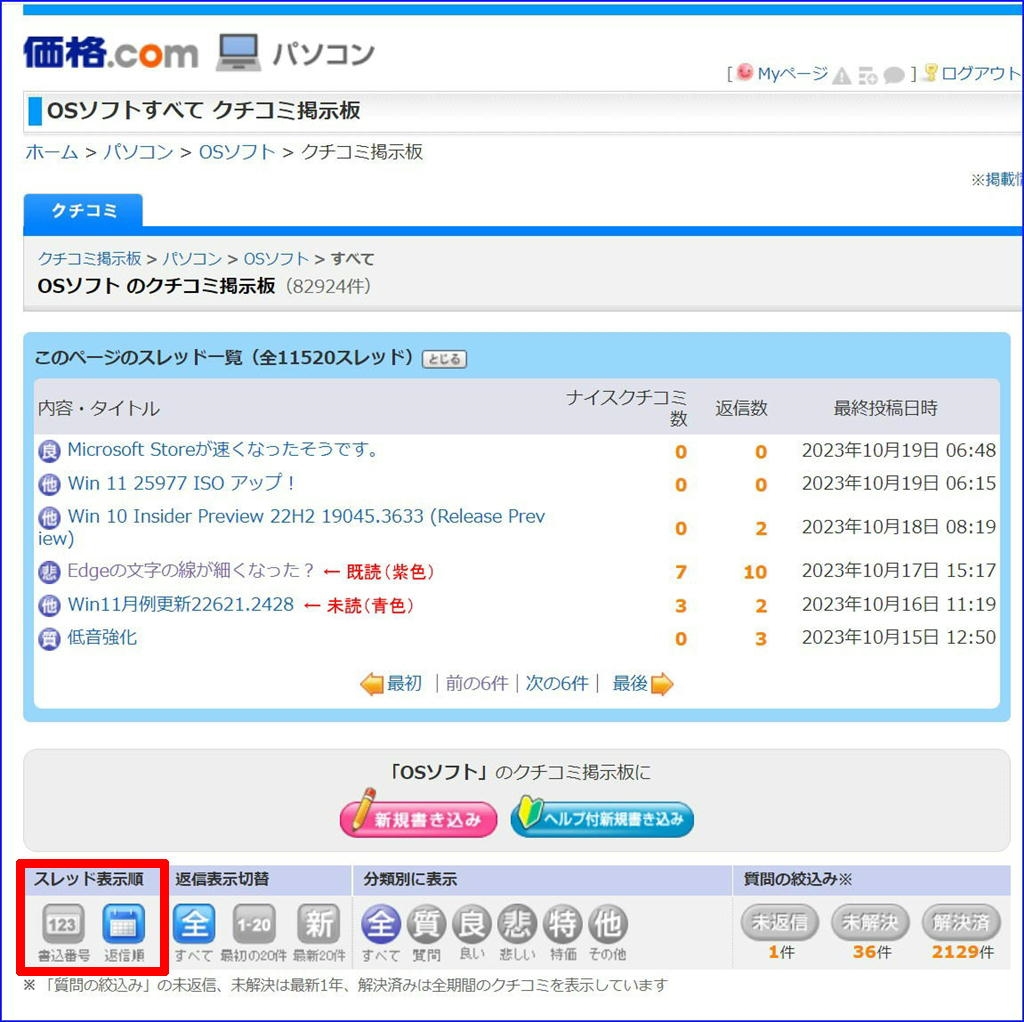Click 質 icon beside 低音強化 thread

click(x=49, y=639)
